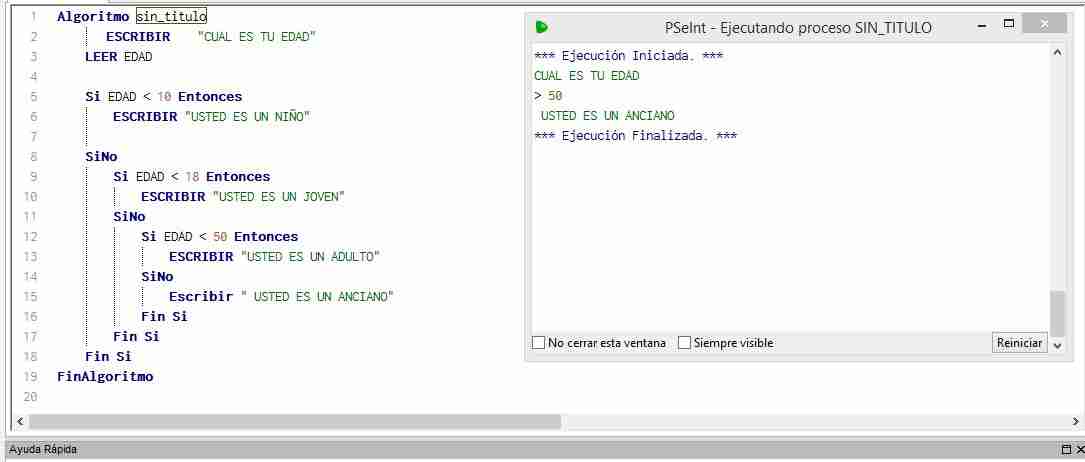Click the Ayuda Rápida panel header

tap(529, 450)
